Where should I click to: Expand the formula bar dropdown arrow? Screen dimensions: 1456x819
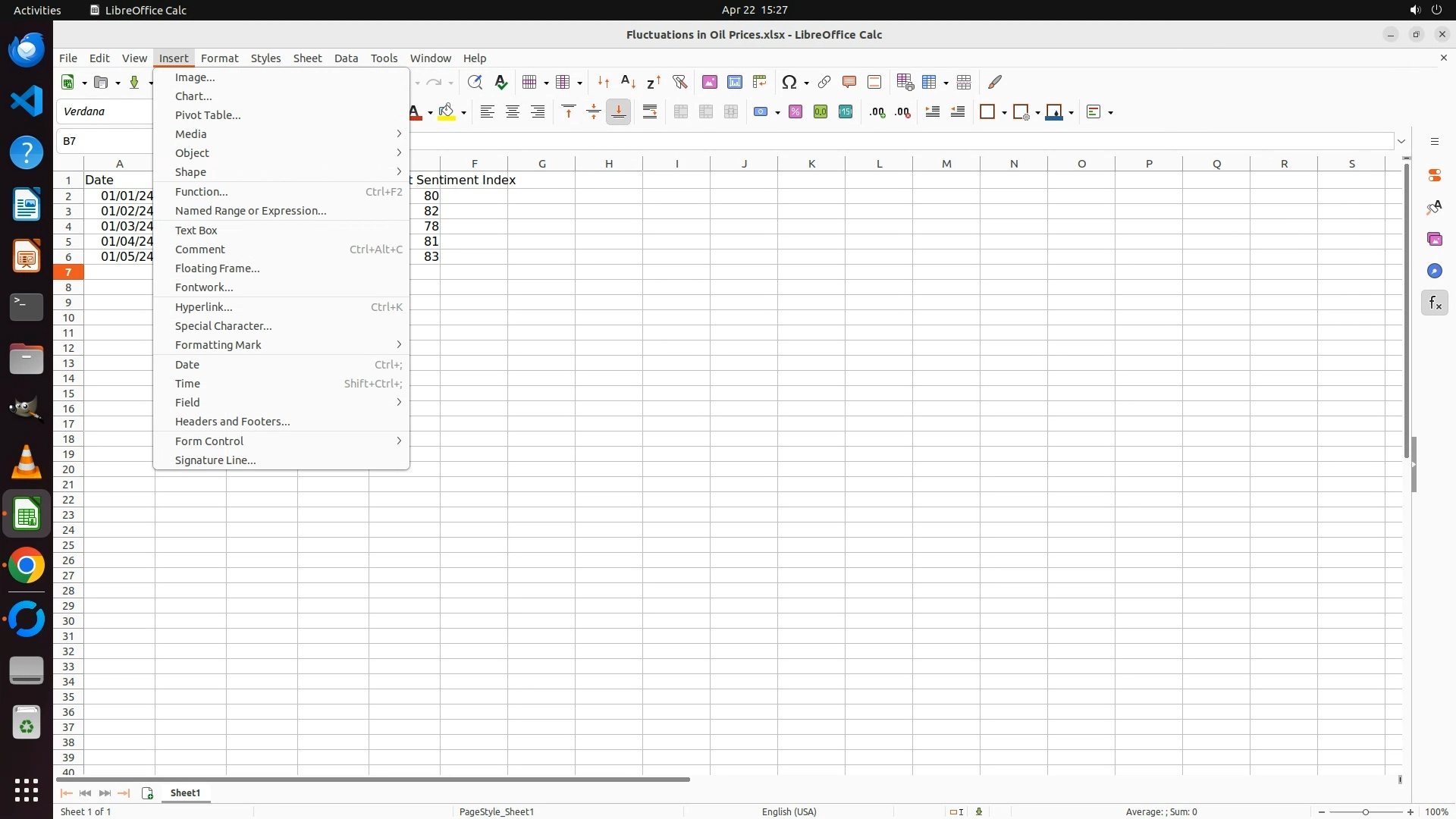pos(1401,141)
